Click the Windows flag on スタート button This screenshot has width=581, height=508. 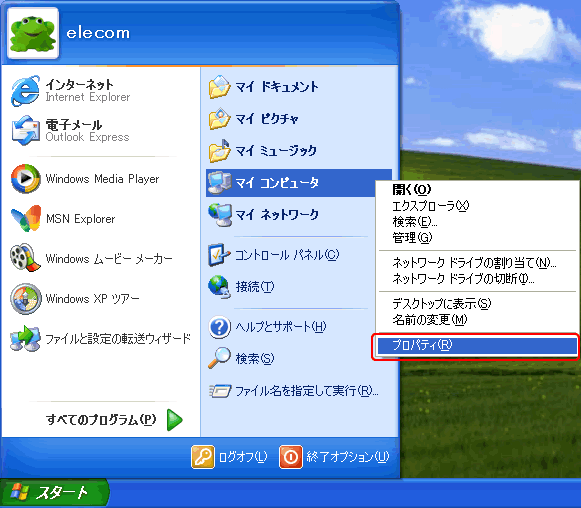(x=20, y=493)
